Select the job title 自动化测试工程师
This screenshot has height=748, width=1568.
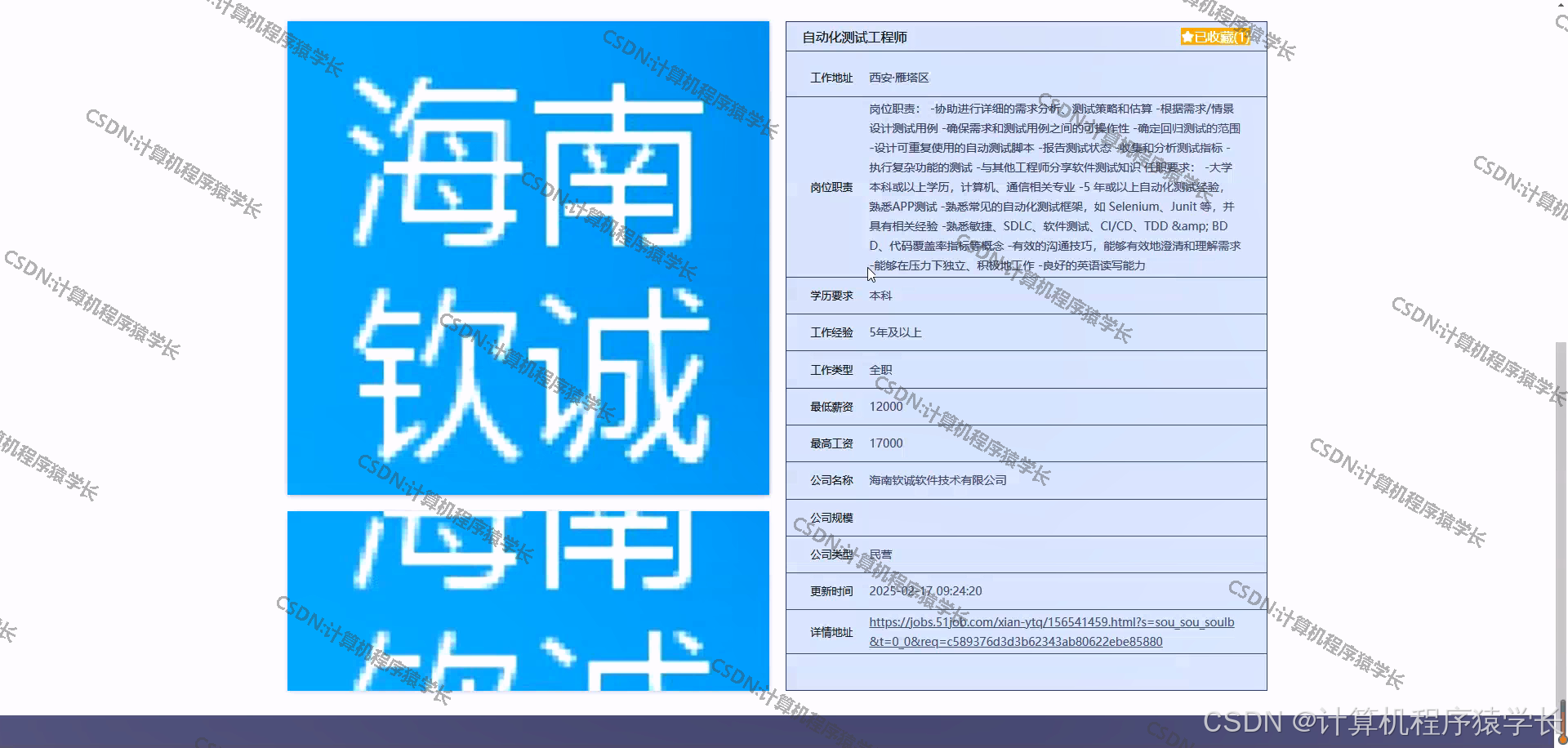(854, 38)
